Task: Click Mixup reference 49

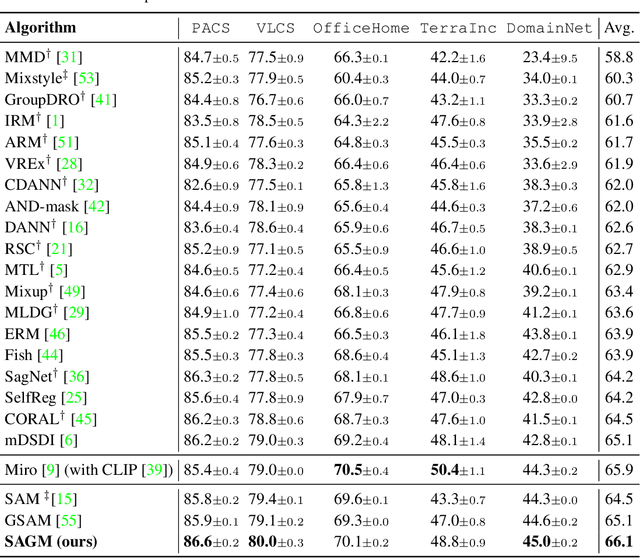Action: coord(72,291)
